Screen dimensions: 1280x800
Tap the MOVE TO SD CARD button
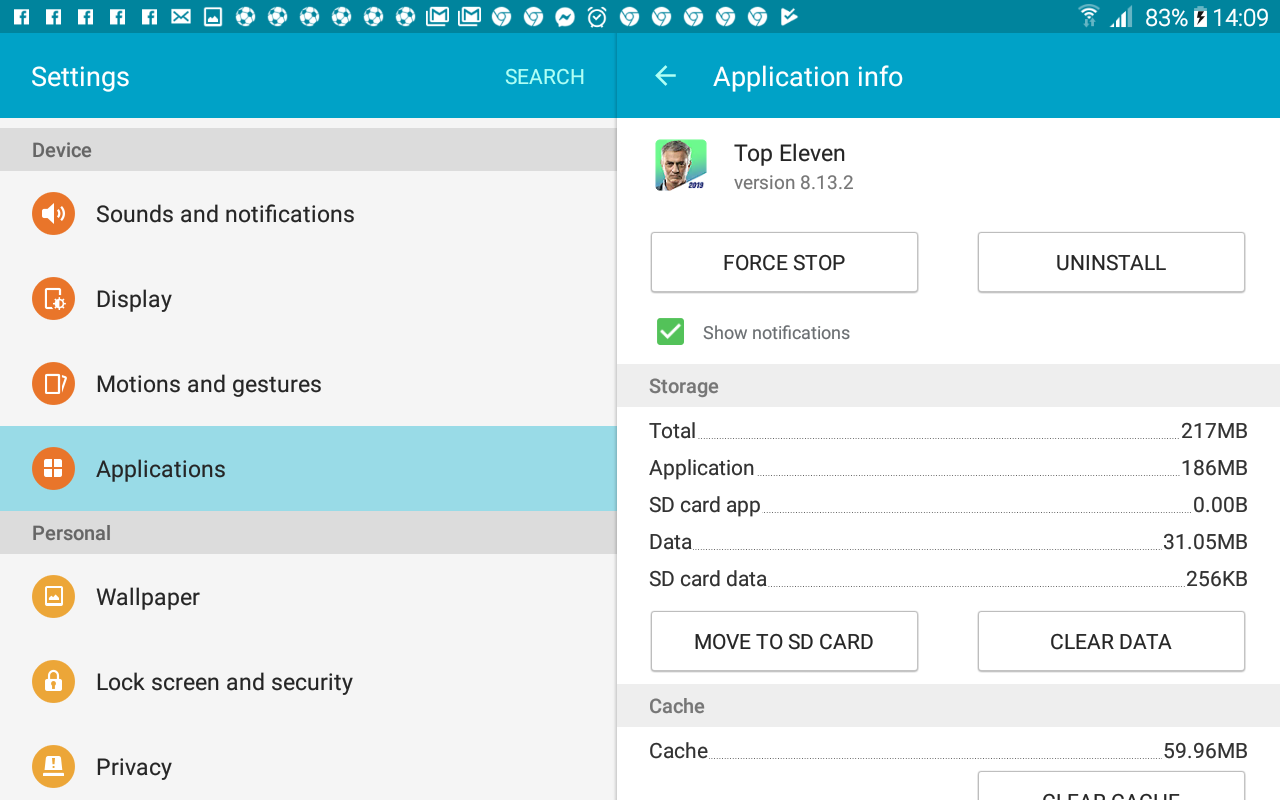784,641
